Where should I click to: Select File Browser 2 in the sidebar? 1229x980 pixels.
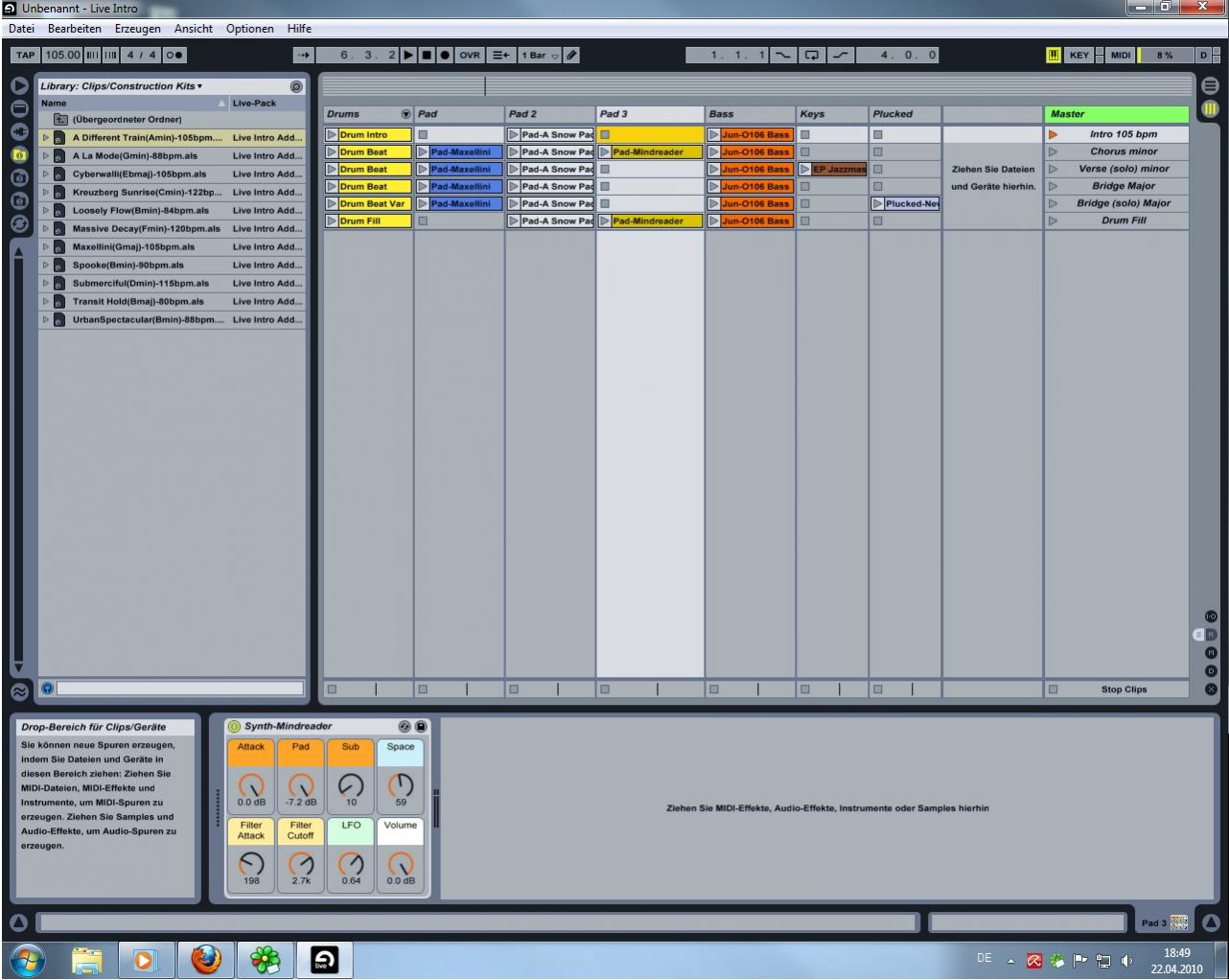coord(19,177)
